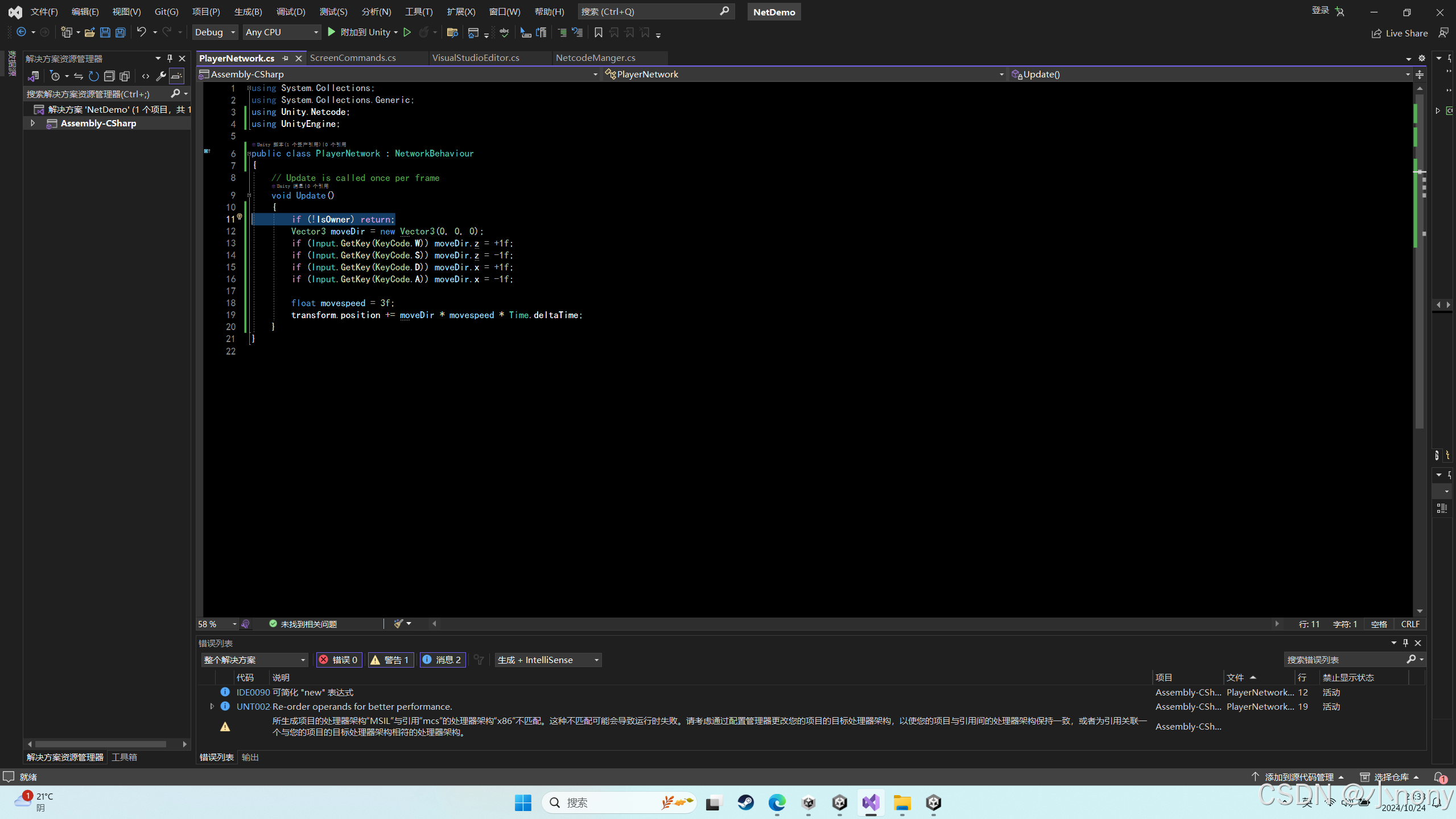The height and width of the screenshot is (819, 1456).
Task: Open the Debug configuration dropdown
Action: point(215,32)
